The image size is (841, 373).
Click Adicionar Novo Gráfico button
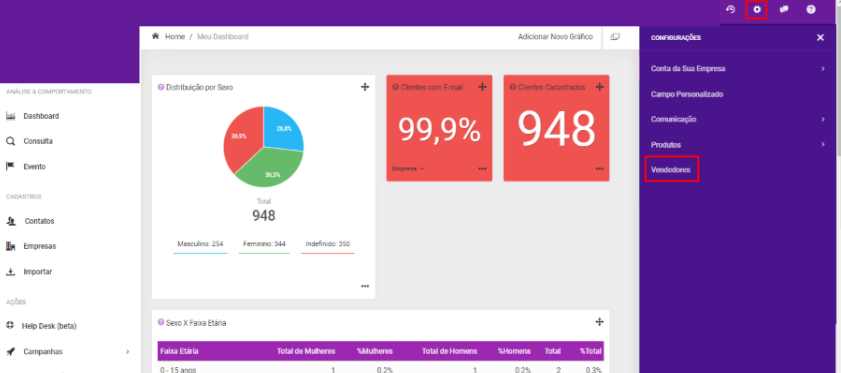[555, 36]
